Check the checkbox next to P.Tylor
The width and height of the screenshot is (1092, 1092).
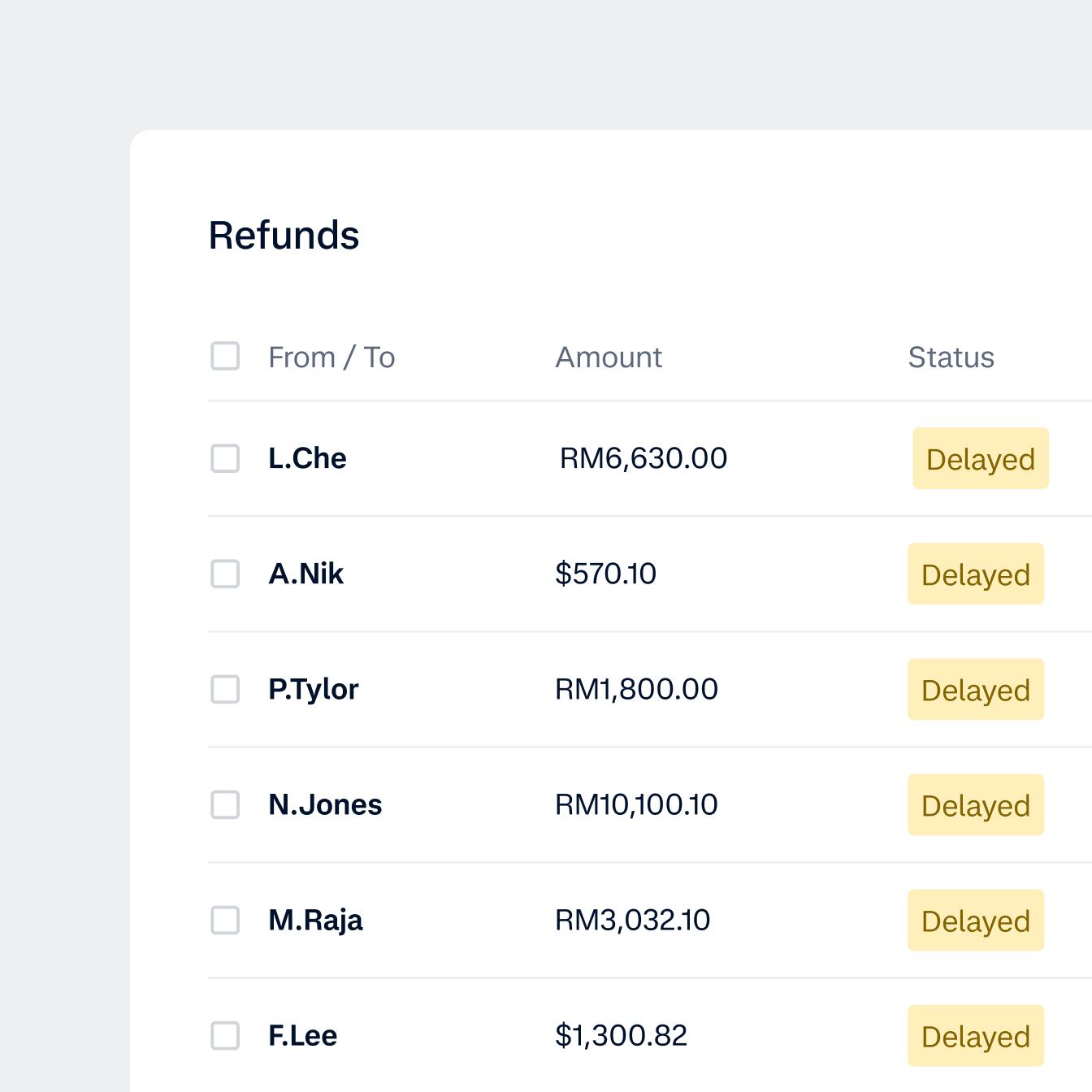pyautogui.click(x=225, y=688)
